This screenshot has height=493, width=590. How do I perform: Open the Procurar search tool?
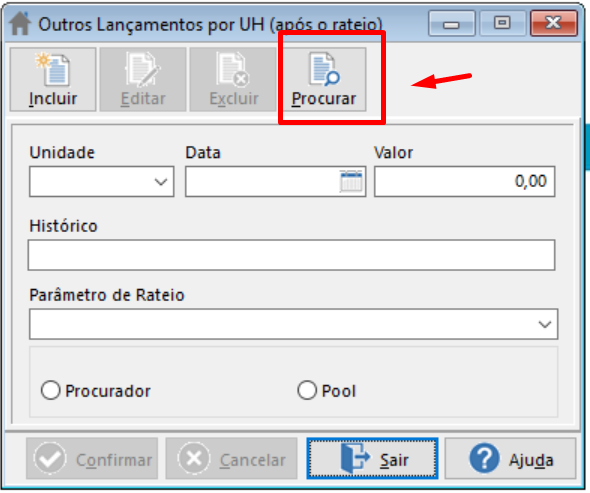pyautogui.click(x=324, y=79)
